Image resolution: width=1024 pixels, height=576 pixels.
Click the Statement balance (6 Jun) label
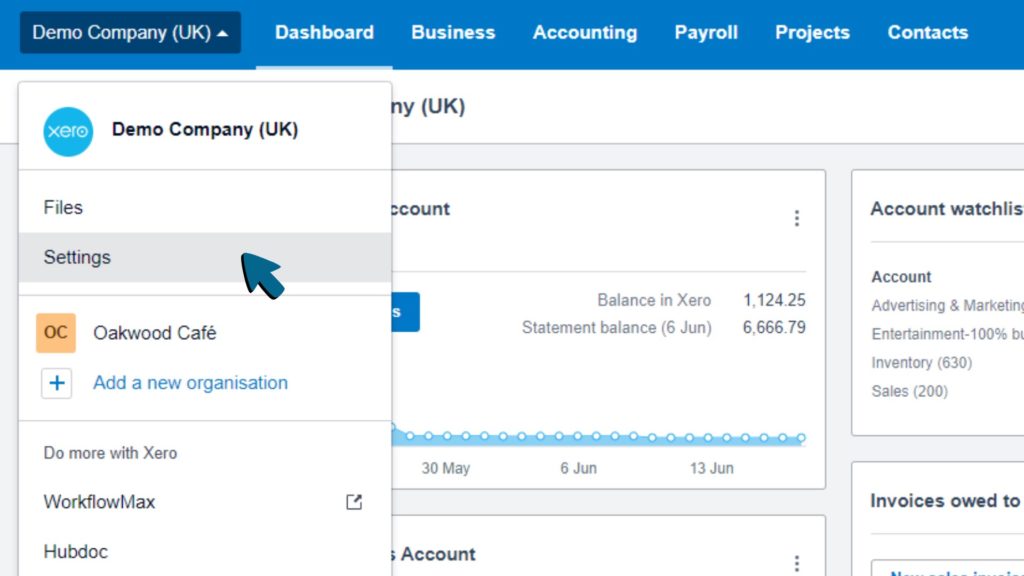[x=616, y=328]
